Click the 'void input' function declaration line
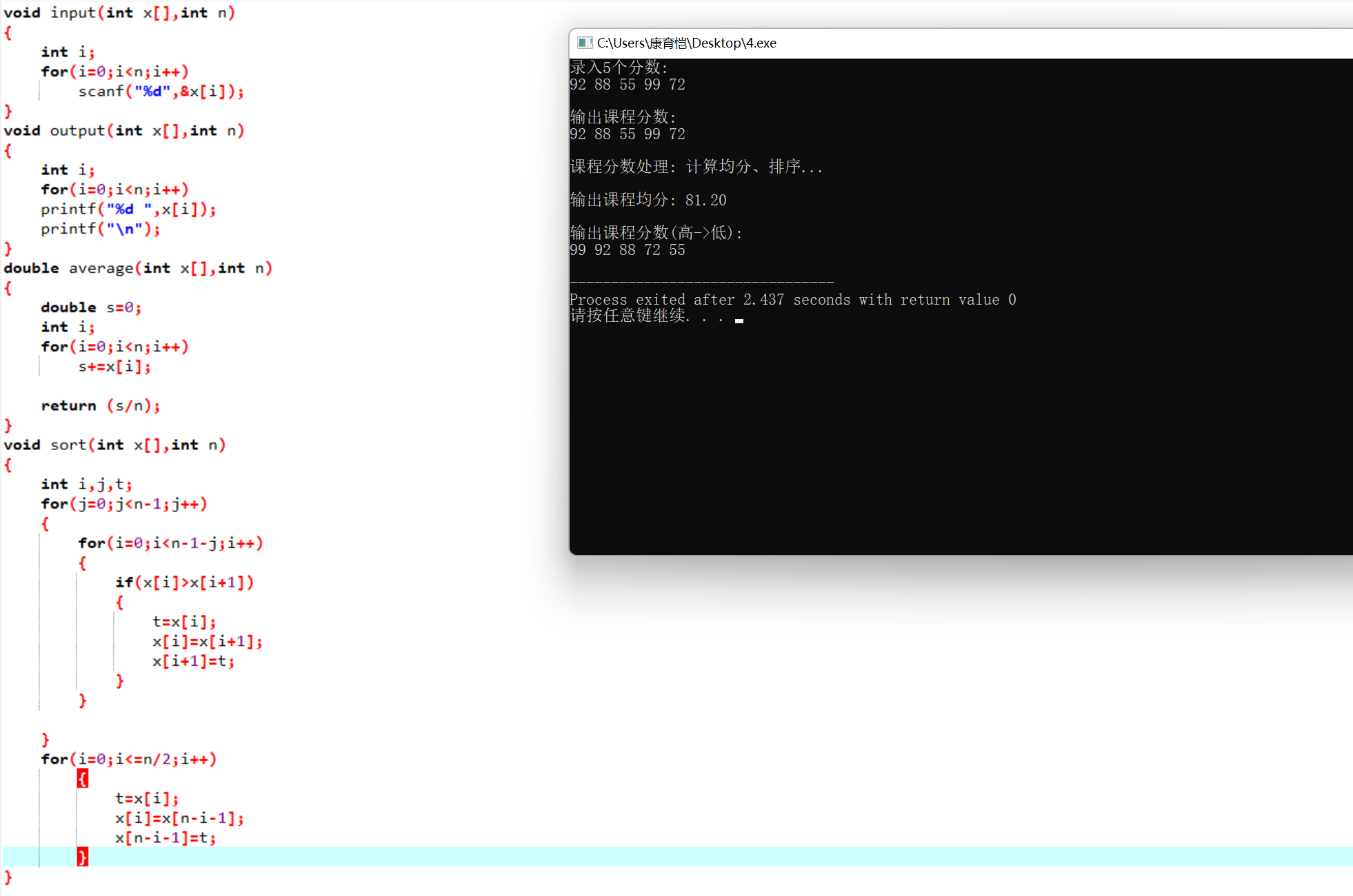 click(119, 13)
